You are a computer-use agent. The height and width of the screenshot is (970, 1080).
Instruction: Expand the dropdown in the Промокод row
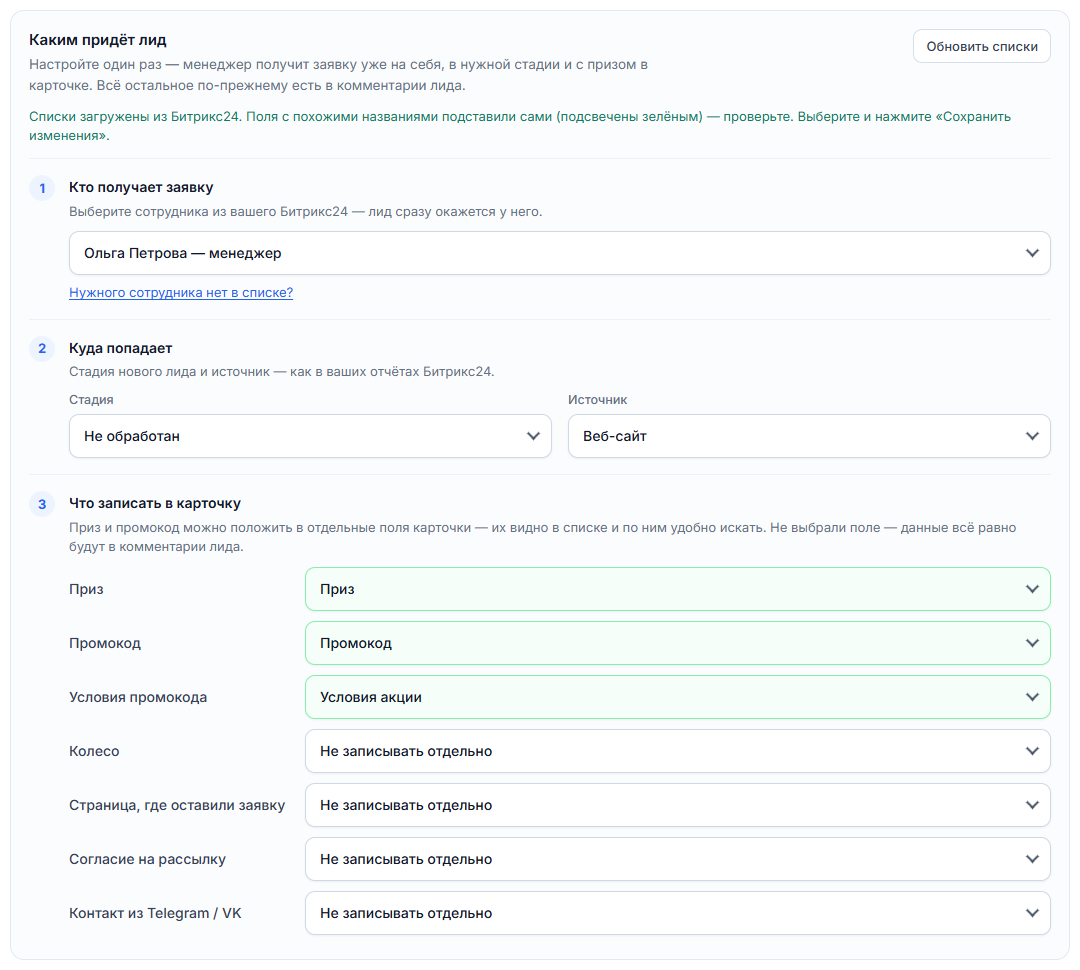678,643
